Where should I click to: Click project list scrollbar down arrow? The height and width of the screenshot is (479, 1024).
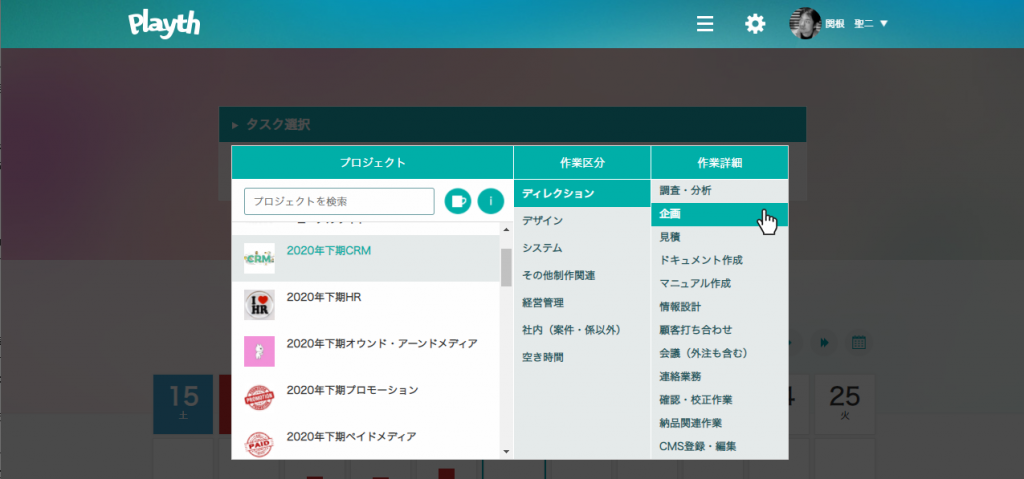(x=506, y=452)
